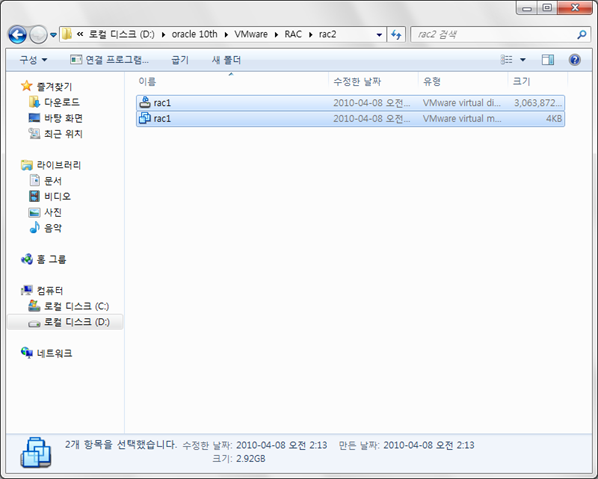This screenshot has height=479, width=598.
Task: Create new folder with 새 폴더
Action: coord(226,60)
